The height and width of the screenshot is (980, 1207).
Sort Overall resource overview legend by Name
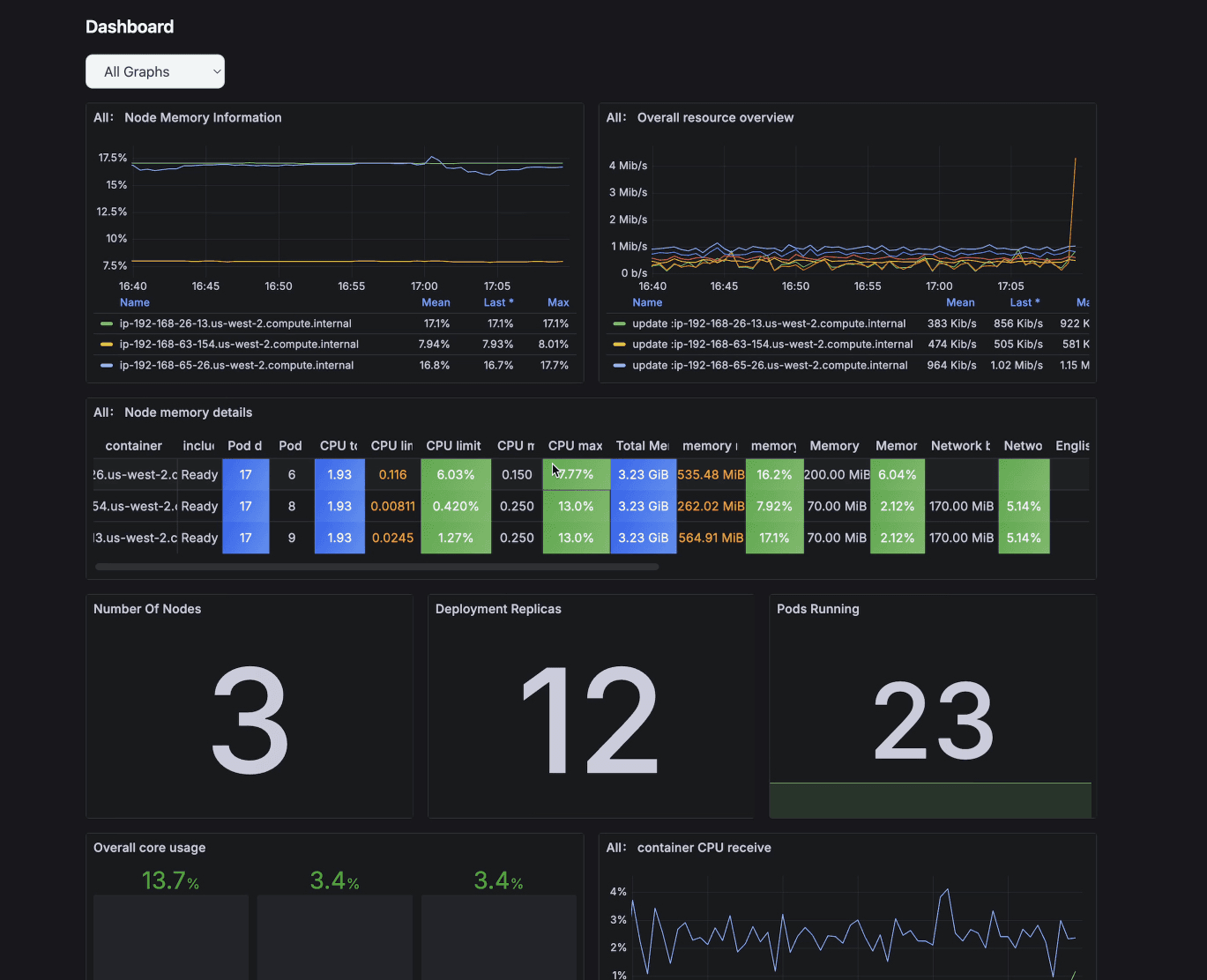point(647,302)
